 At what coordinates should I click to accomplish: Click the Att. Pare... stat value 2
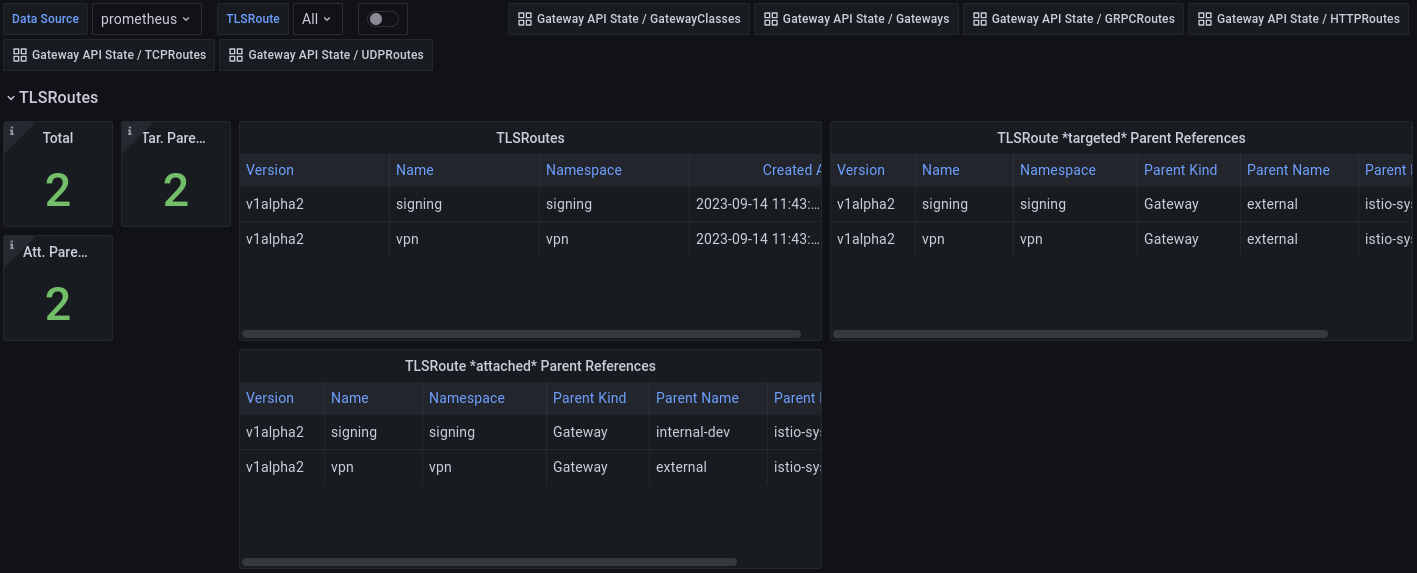pyautogui.click(x=58, y=304)
